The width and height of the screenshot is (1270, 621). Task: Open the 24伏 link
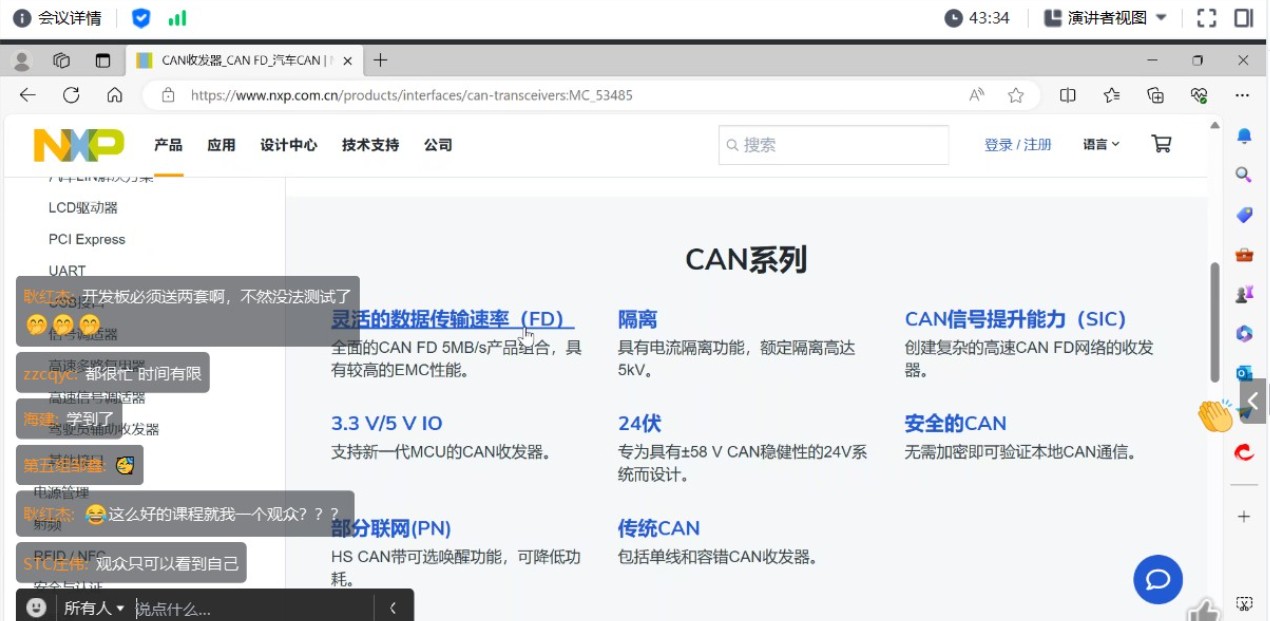coord(639,423)
